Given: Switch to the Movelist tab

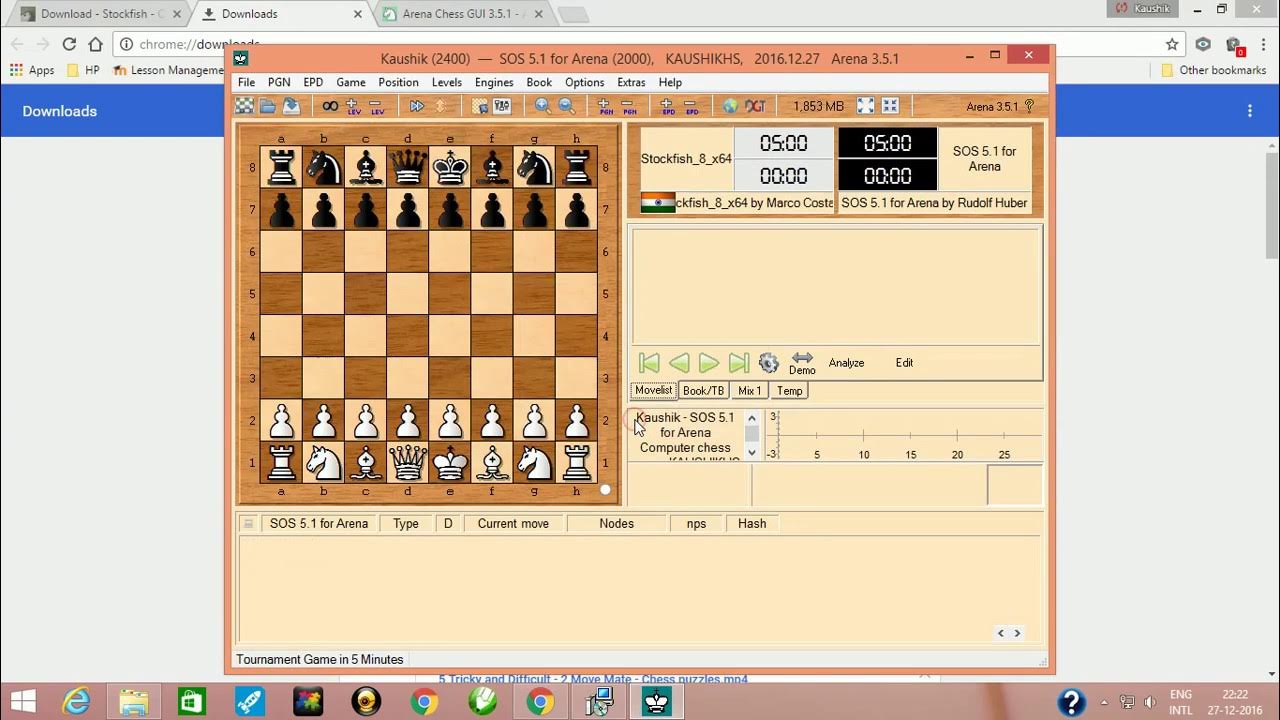Looking at the screenshot, I should 654,391.
